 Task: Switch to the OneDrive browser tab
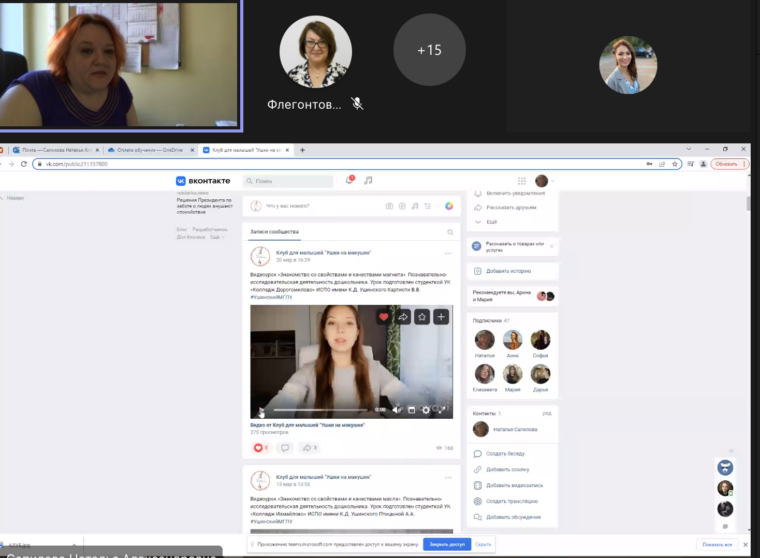click(148, 150)
